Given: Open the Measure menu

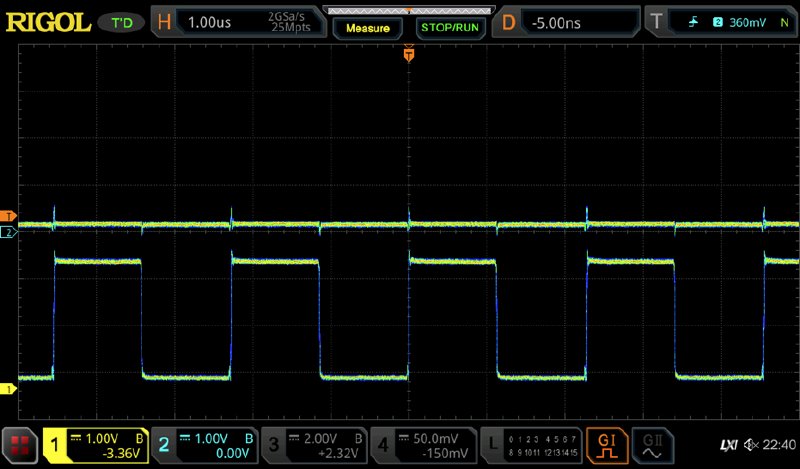Looking at the screenshot, I should (x=368, y=28).
